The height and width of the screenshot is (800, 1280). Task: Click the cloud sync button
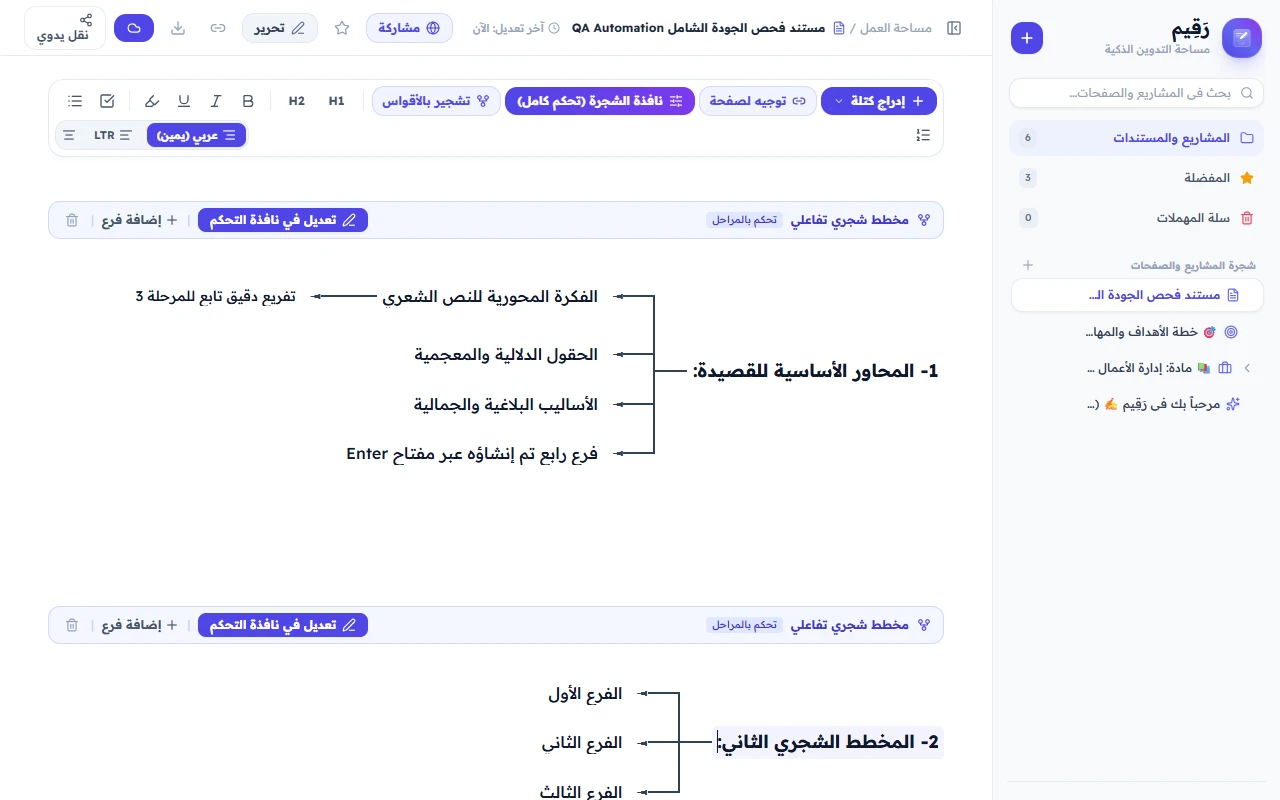(x=134, y=28)
